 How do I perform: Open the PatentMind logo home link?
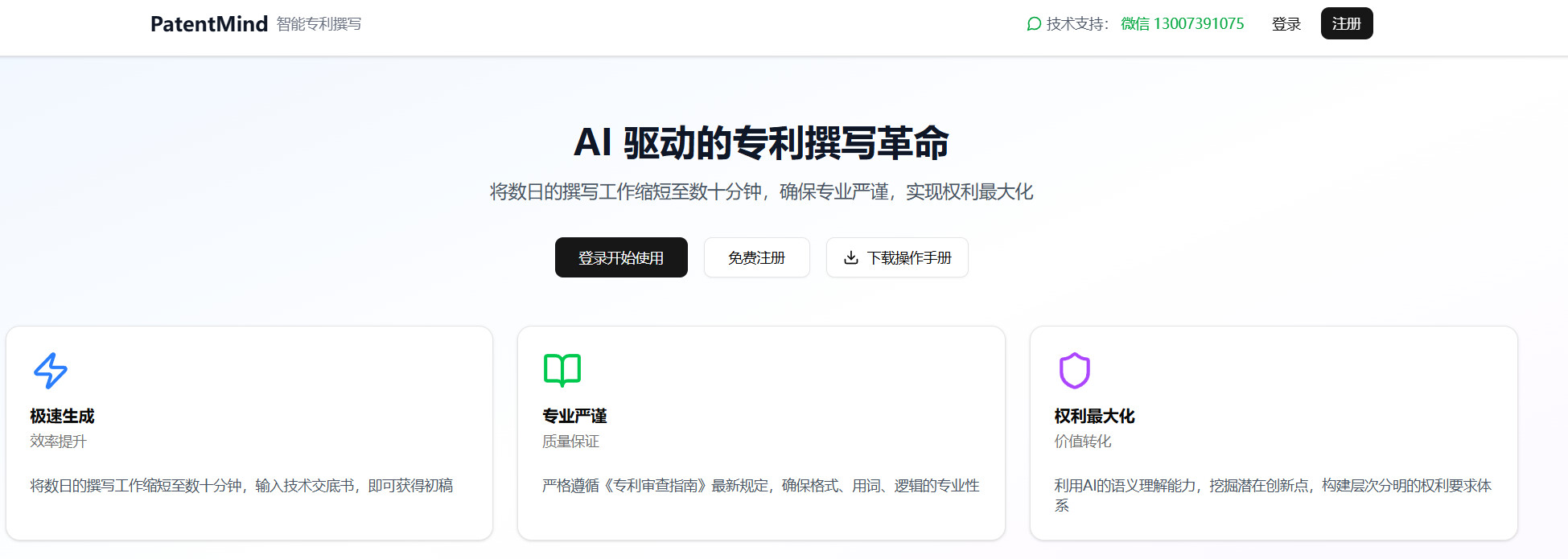click(209, 24)
